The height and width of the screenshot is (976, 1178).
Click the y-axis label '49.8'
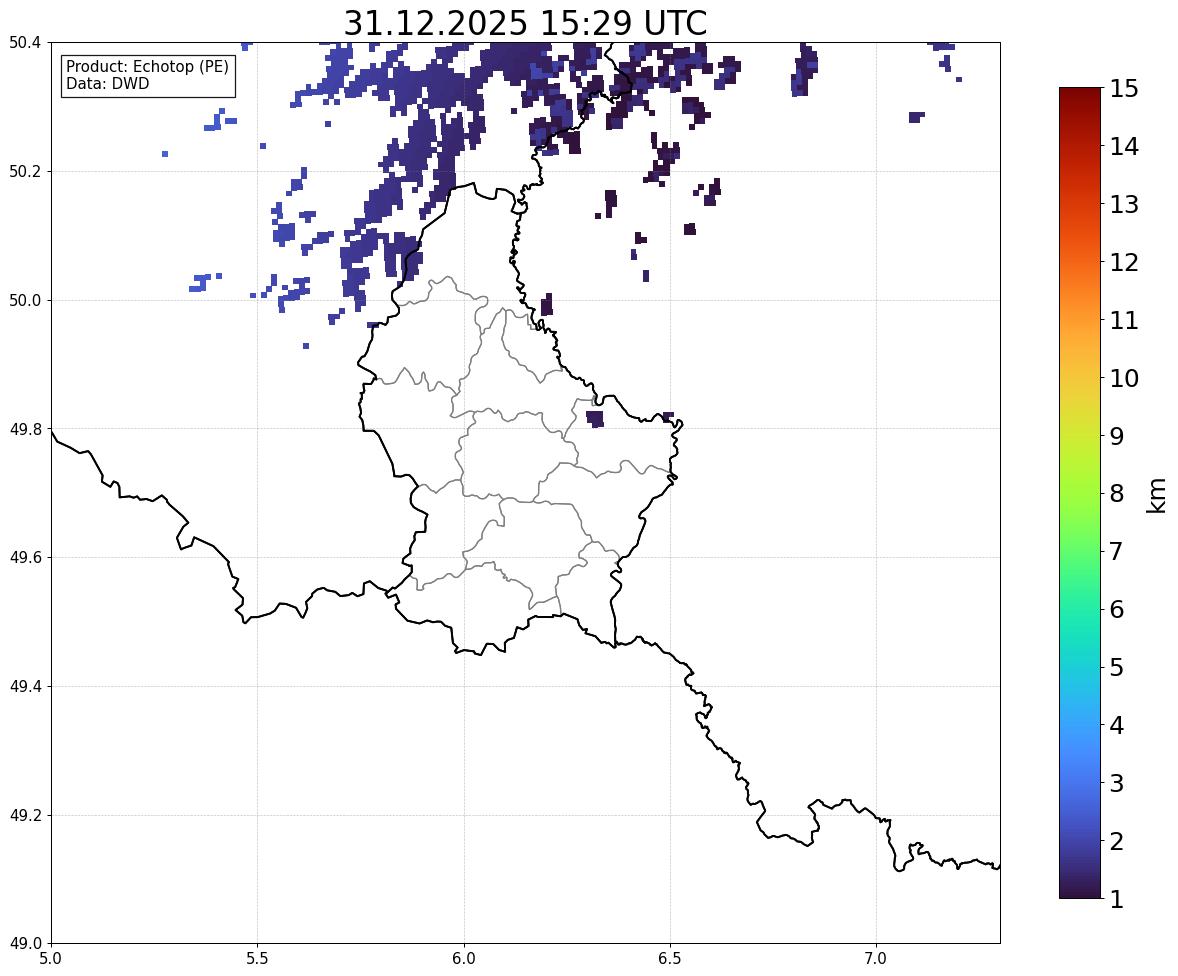(x=25, y=429)
